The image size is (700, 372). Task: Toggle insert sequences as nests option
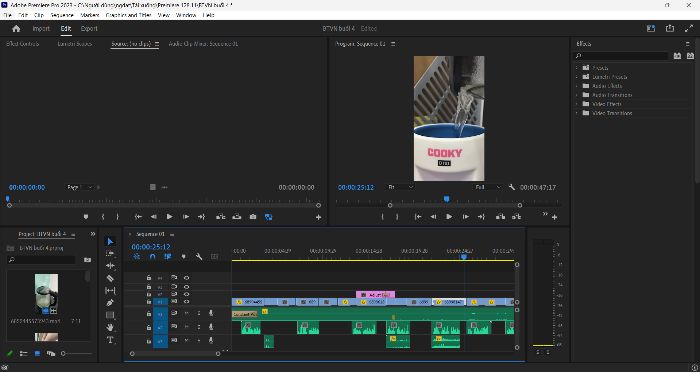pyautogui.click(x=137, y=257)
